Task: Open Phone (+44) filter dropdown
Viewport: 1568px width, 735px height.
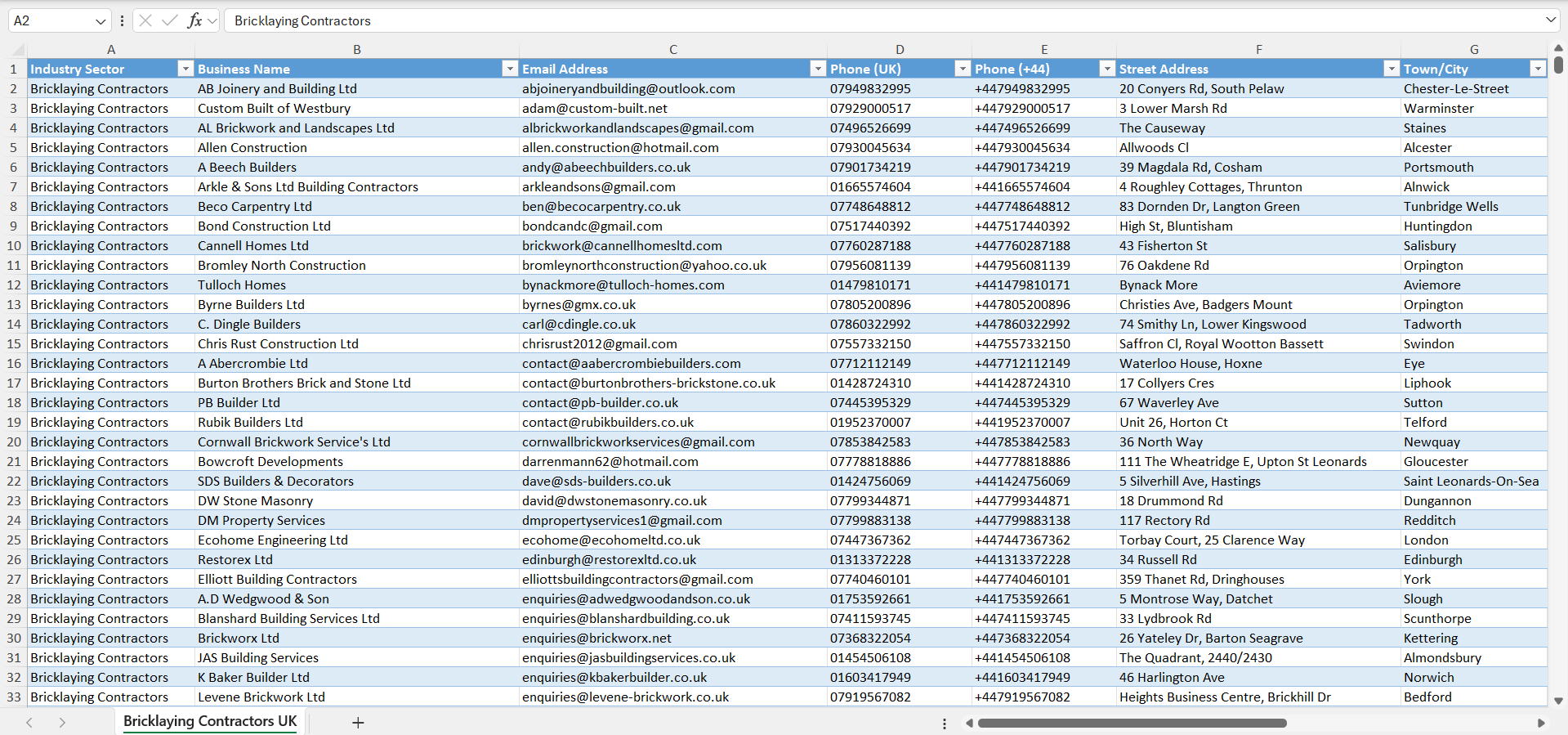Action: [x=1107, y=69]
